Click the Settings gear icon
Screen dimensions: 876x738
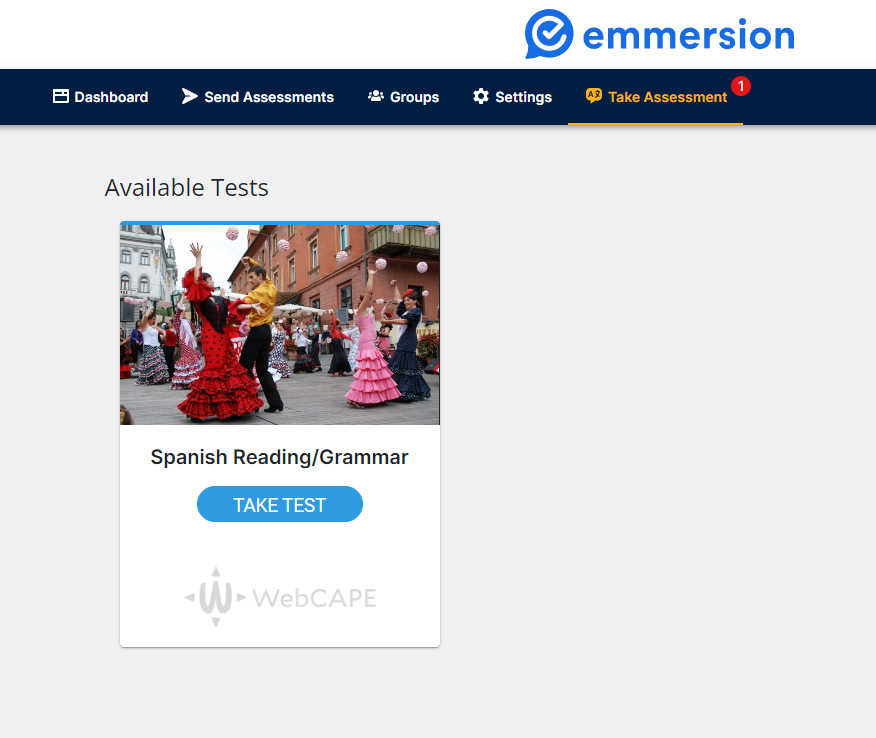(x=480, y=96)
